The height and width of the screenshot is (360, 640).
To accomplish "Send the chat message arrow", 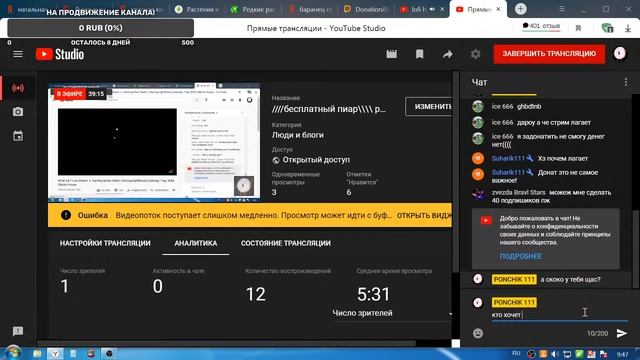I will 622,333.
